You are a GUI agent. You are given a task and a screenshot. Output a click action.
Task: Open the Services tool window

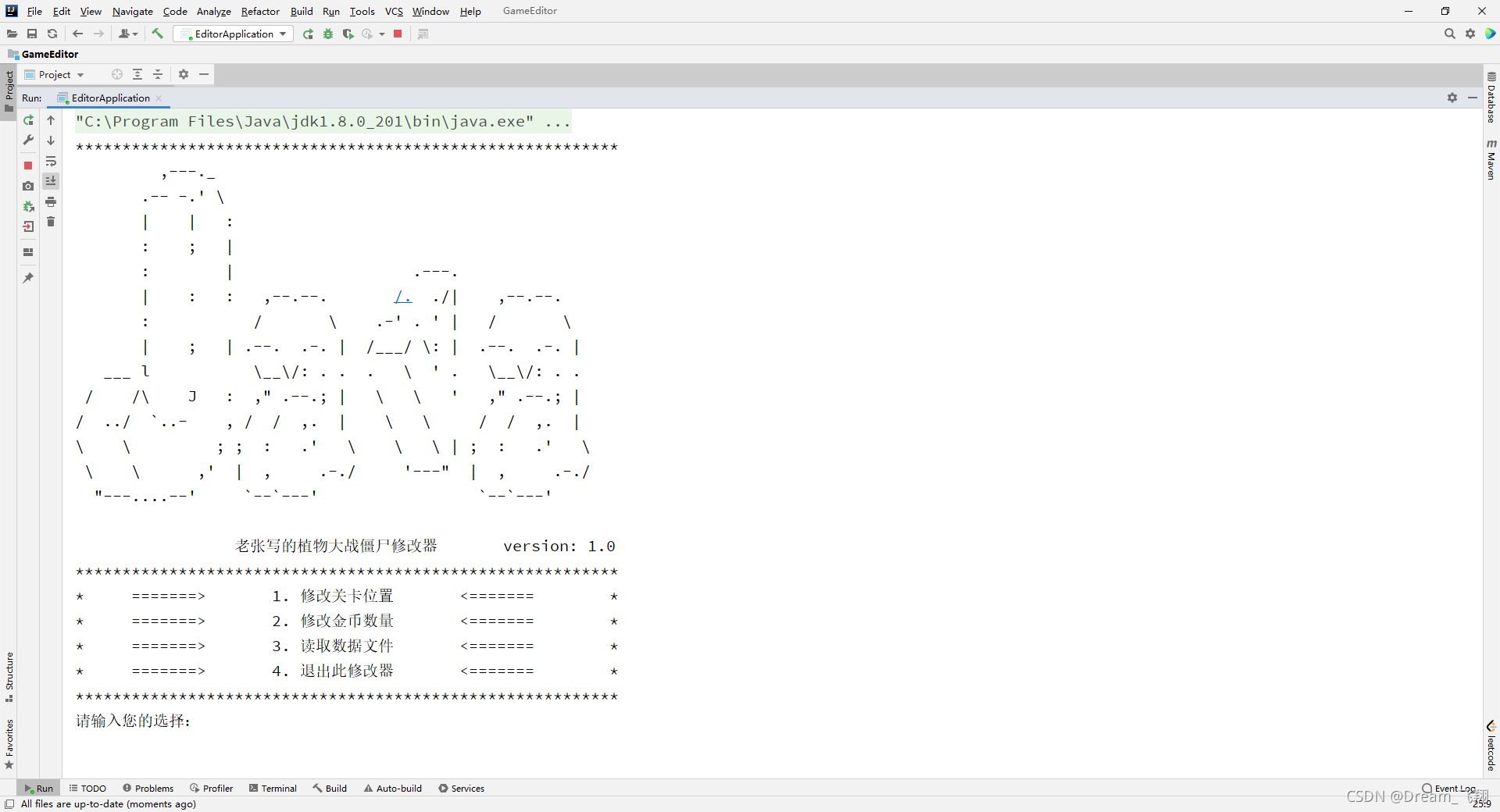click(x=462, y=788)
